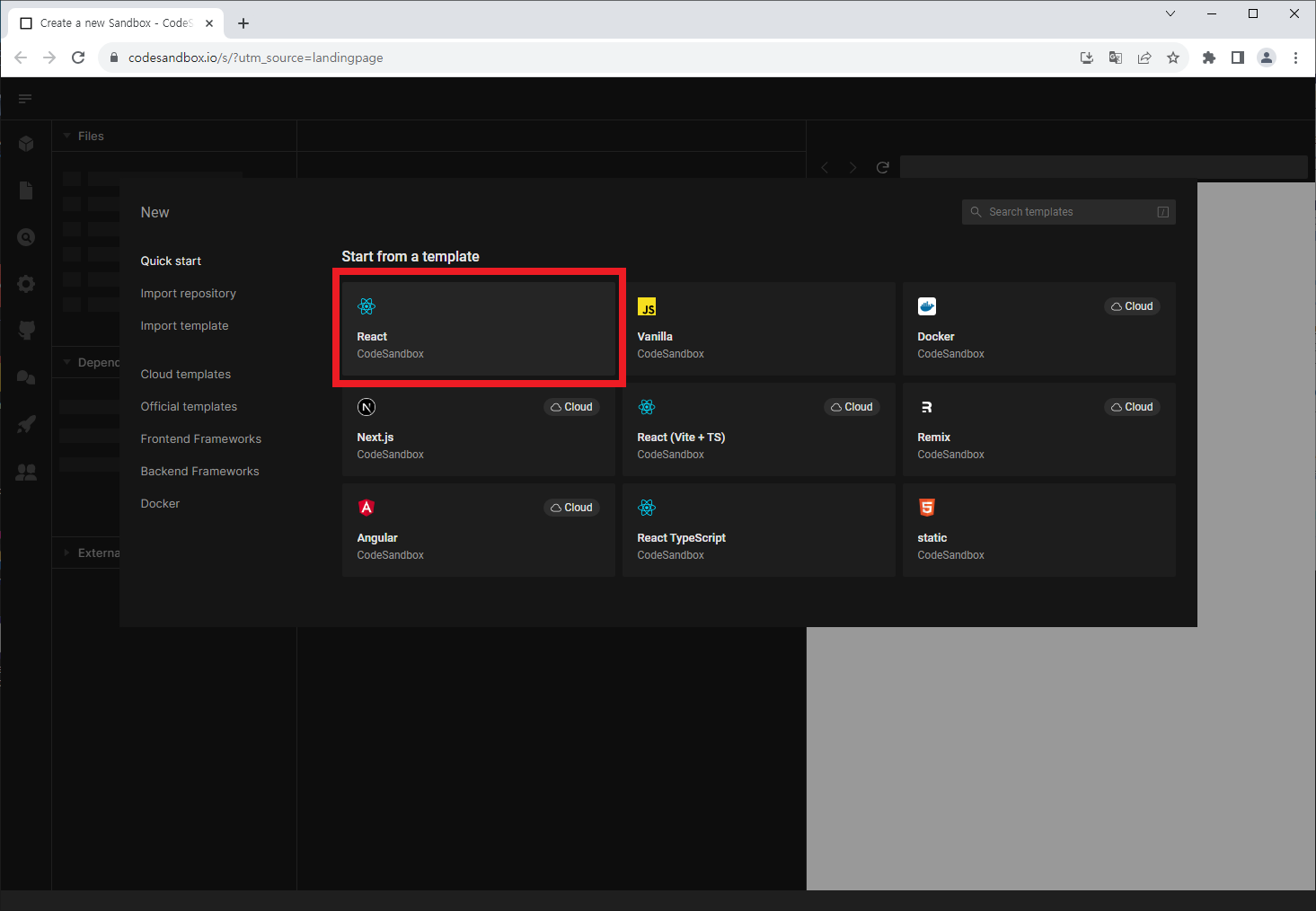Click Cloud badge on React Vite card
The height and width of the screenshot is (911, 1316).
pyautogui.click(x=852, y=407)
